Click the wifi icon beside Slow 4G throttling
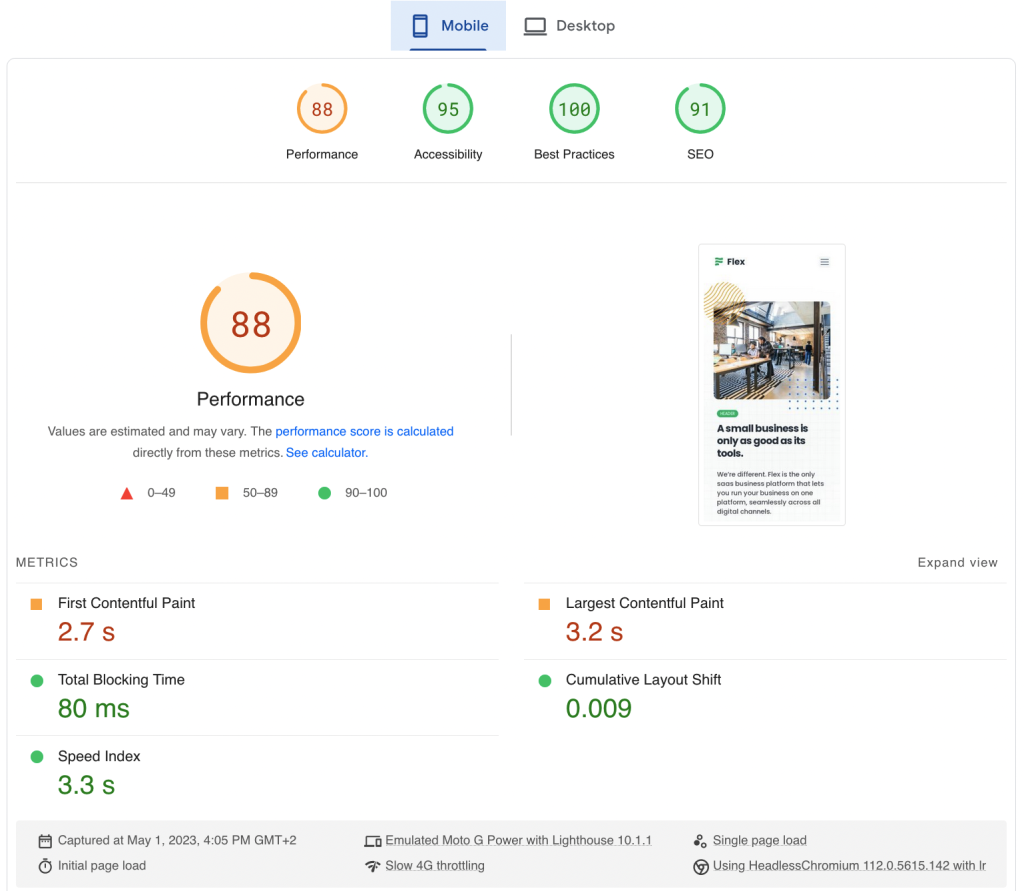 coord(372,866)
